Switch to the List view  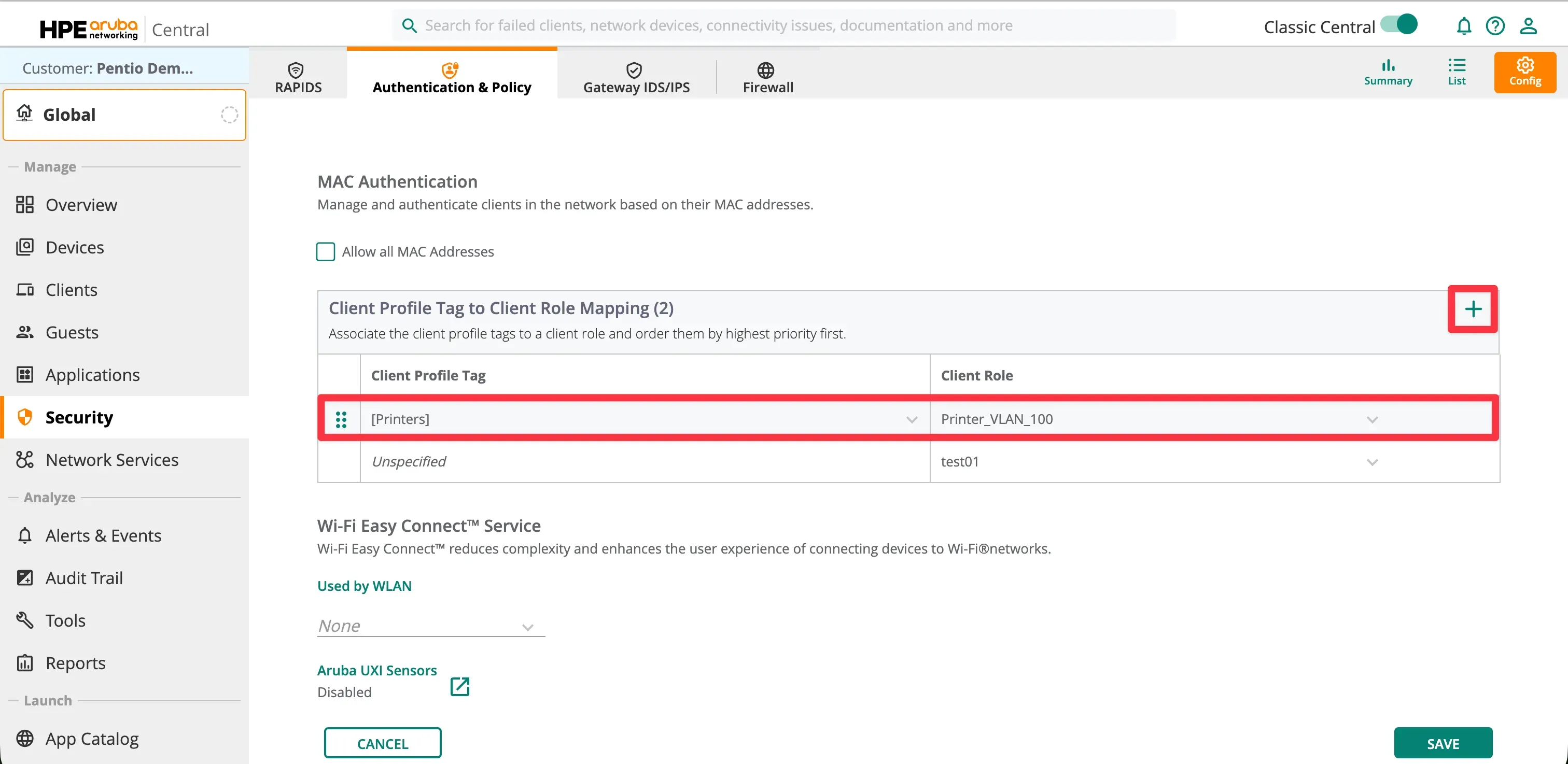click(1456, 72)
